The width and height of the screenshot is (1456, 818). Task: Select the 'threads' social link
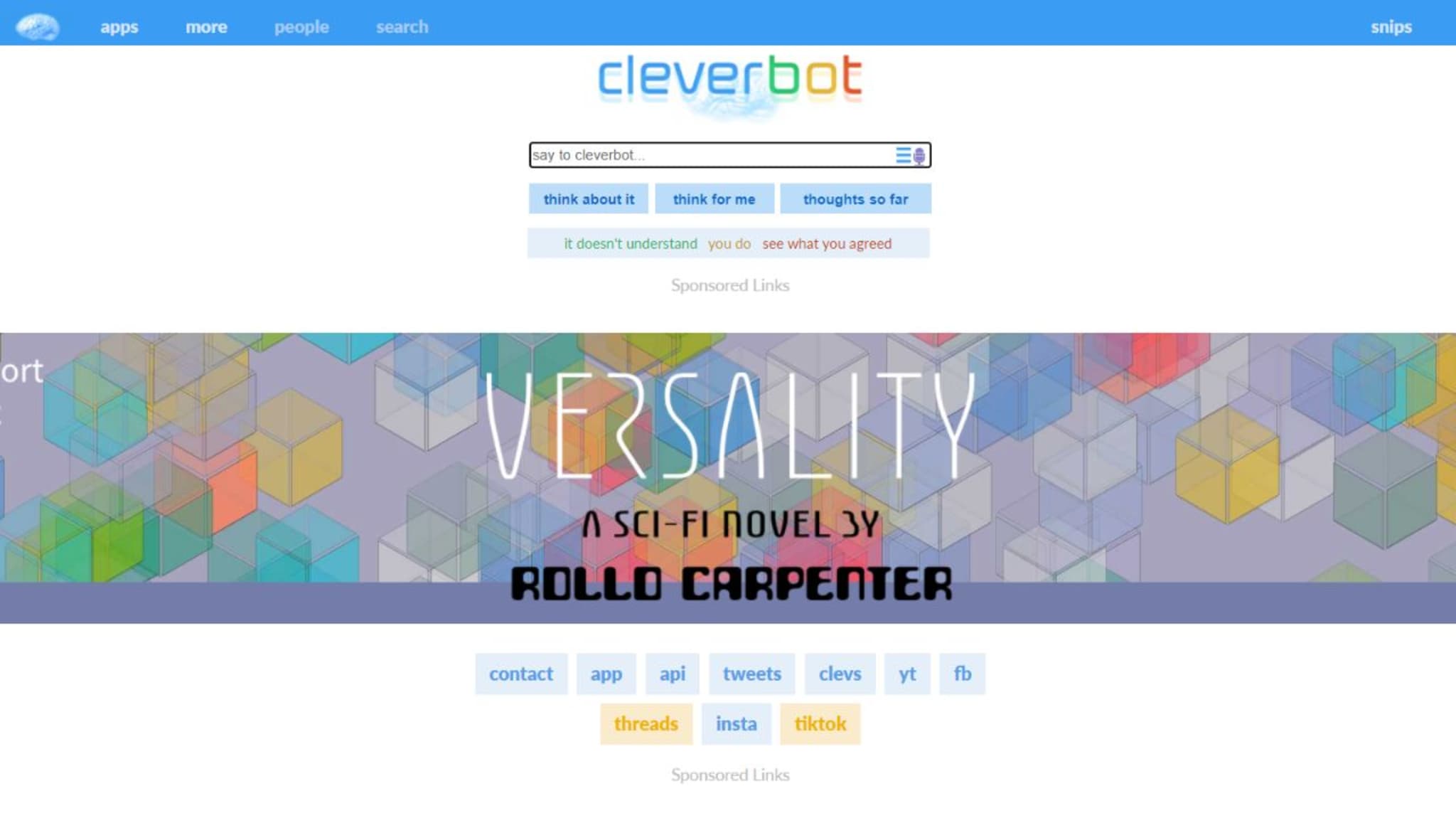[645, 723]
